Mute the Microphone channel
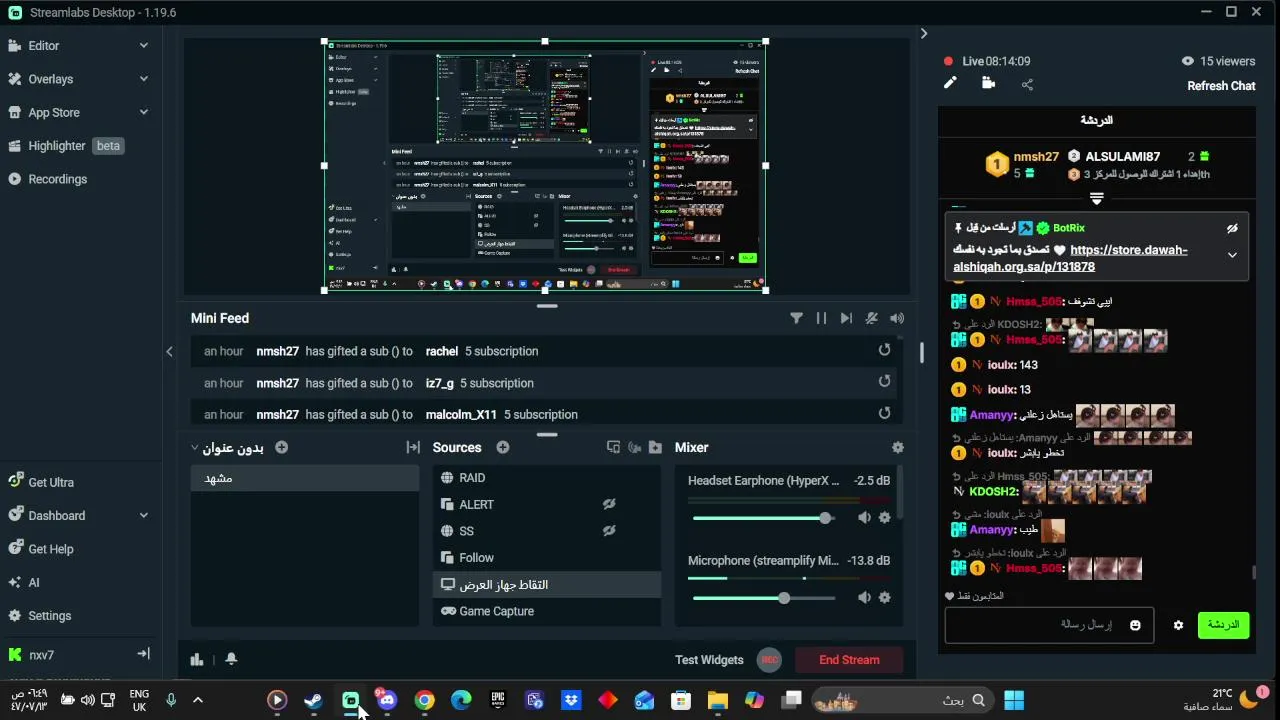The width and height of the screenshot is (1280, 720). pyautogui.click(x=864, y=598)
